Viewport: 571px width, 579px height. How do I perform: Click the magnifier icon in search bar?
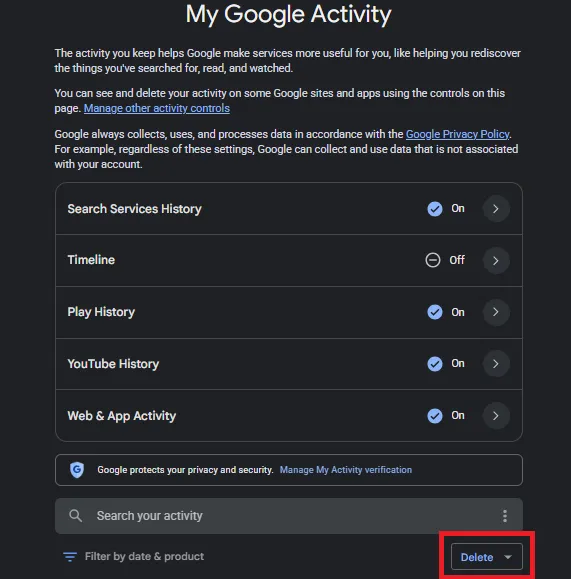75,515
